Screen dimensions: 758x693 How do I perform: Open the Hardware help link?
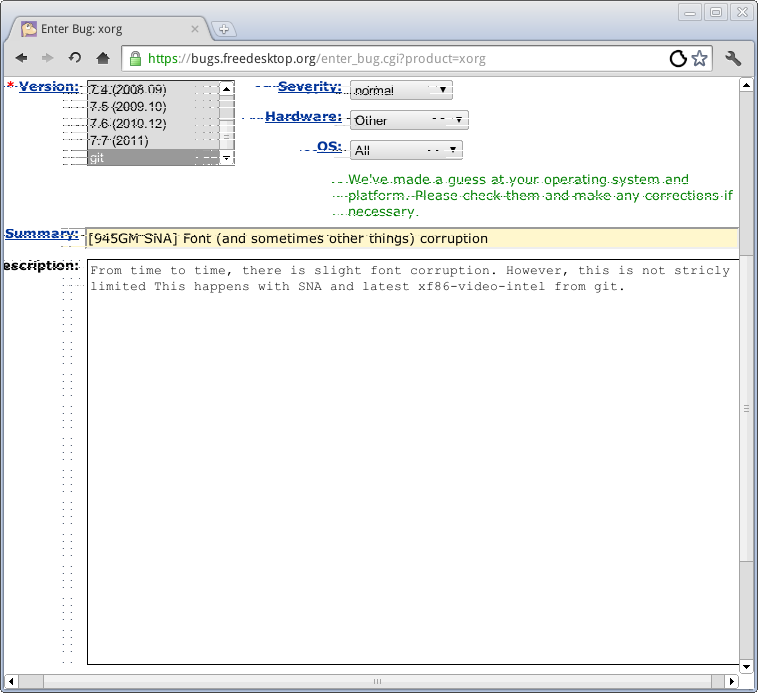tap(302, 117)
